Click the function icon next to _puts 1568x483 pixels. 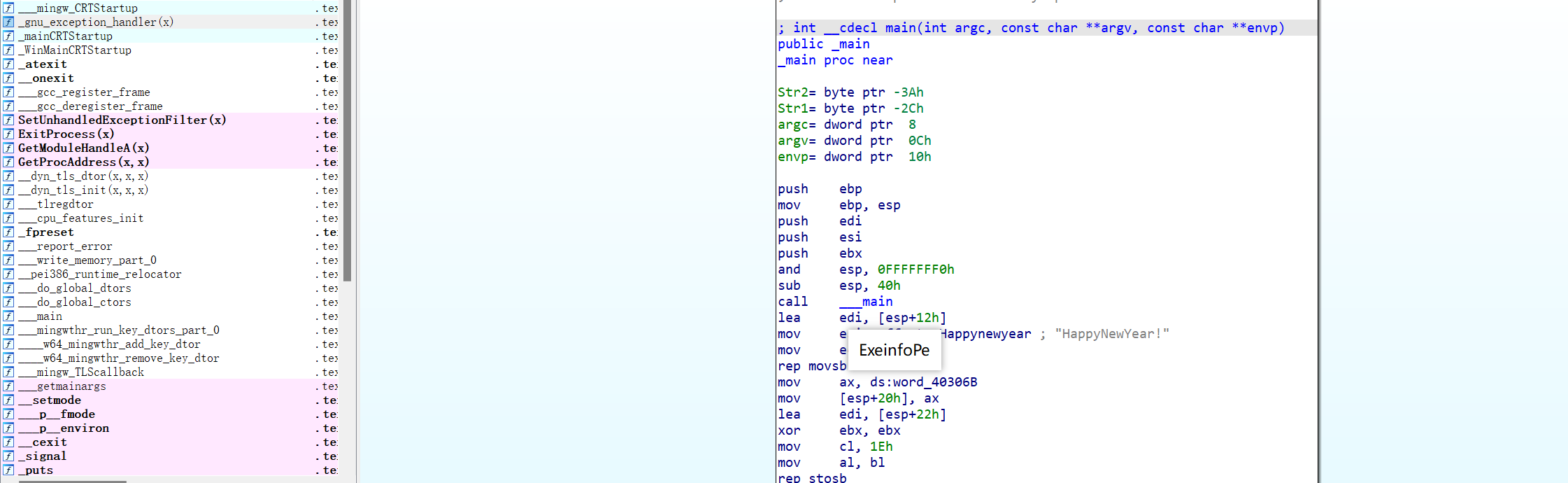click(8, 470)
